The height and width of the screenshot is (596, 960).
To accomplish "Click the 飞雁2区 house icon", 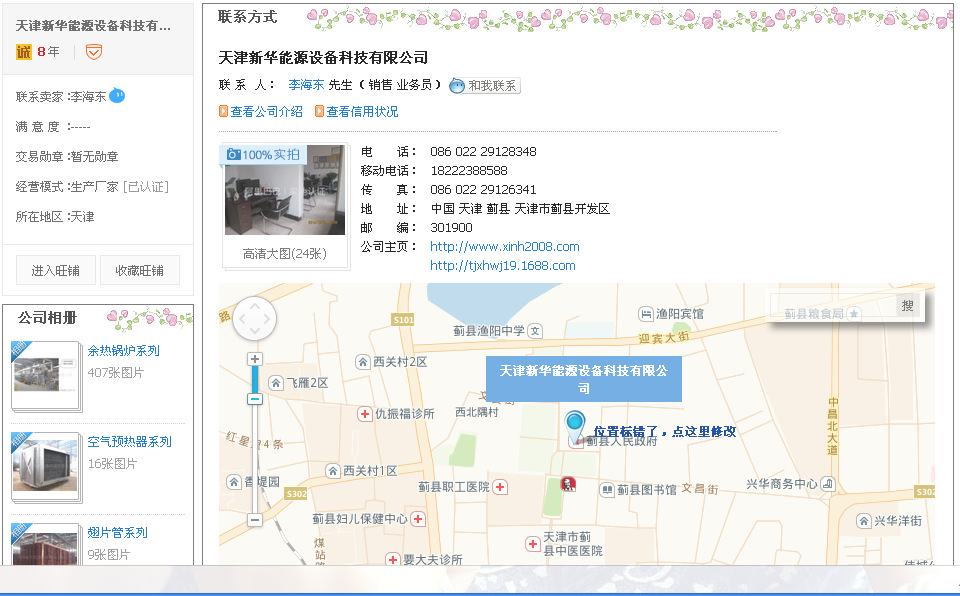I will click(x=276, y=383).
